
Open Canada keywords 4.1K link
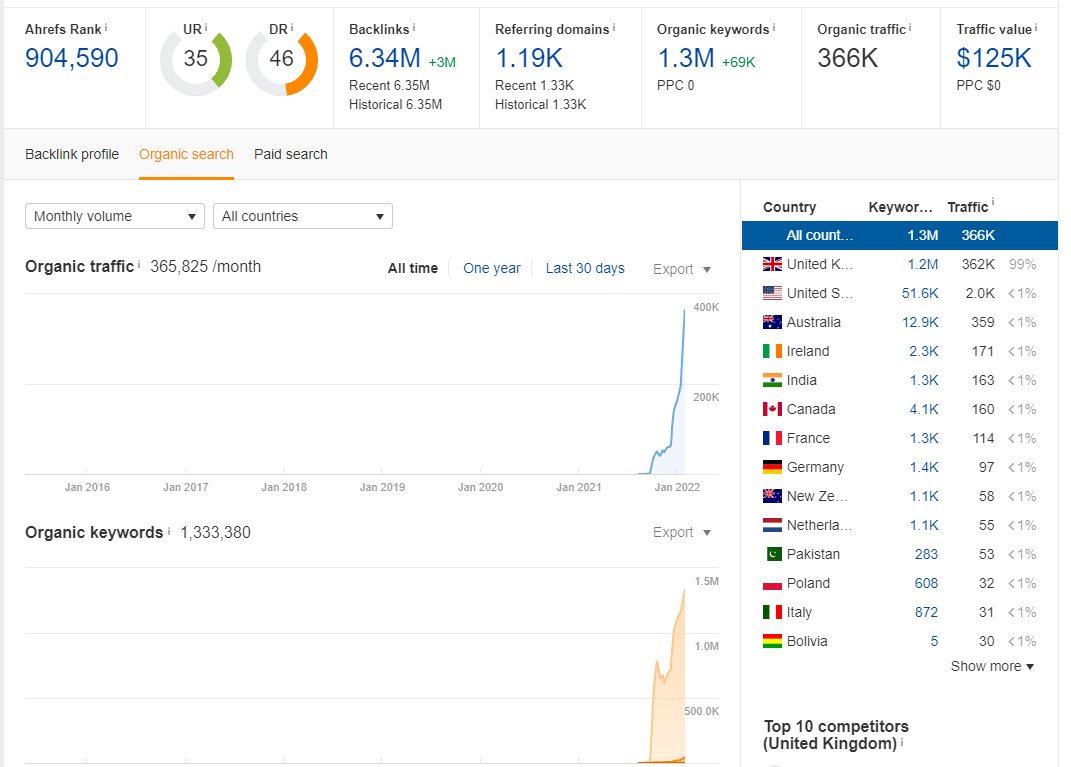point(923,409)
